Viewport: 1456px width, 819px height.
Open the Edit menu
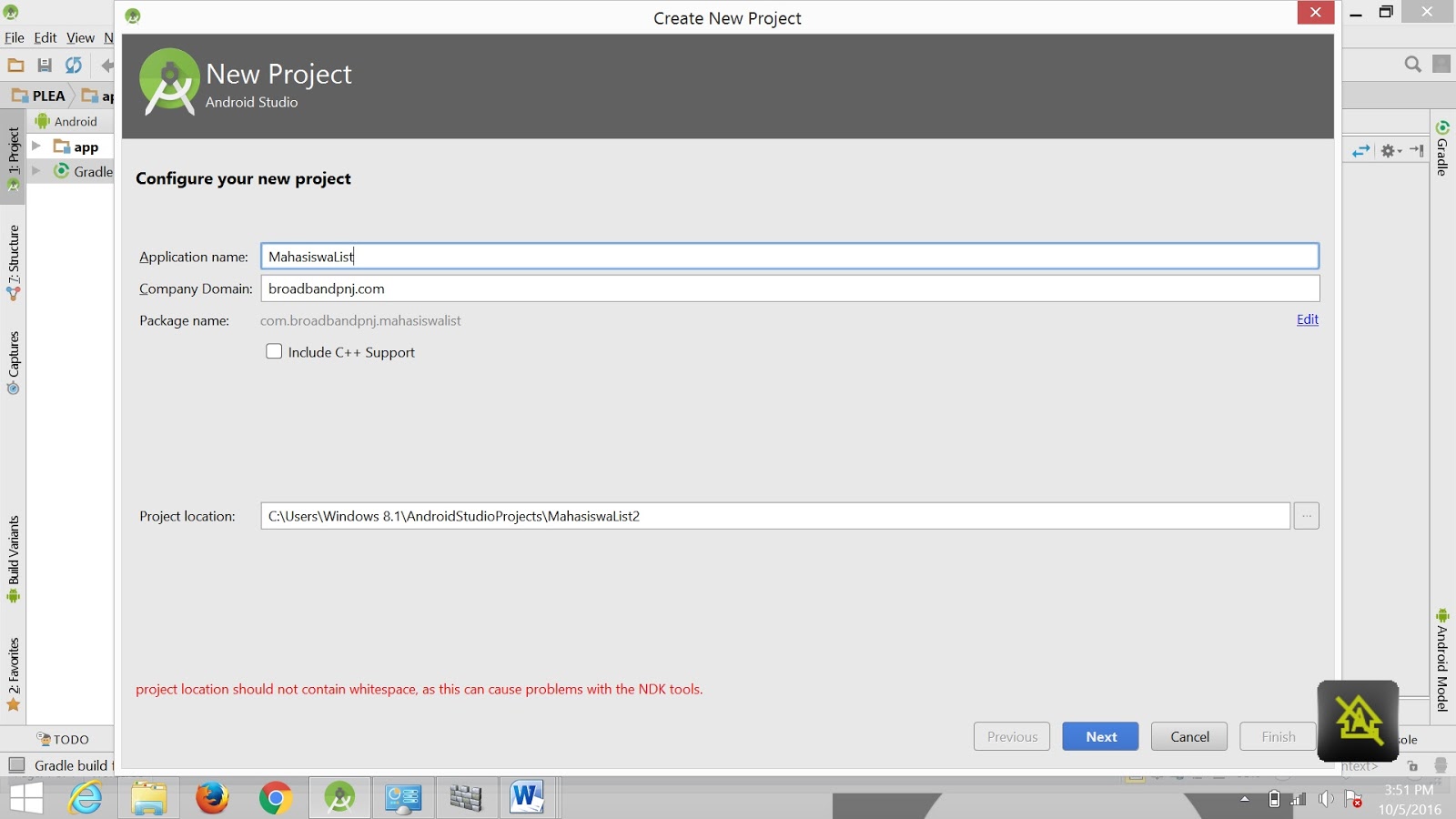click(44, 37)
